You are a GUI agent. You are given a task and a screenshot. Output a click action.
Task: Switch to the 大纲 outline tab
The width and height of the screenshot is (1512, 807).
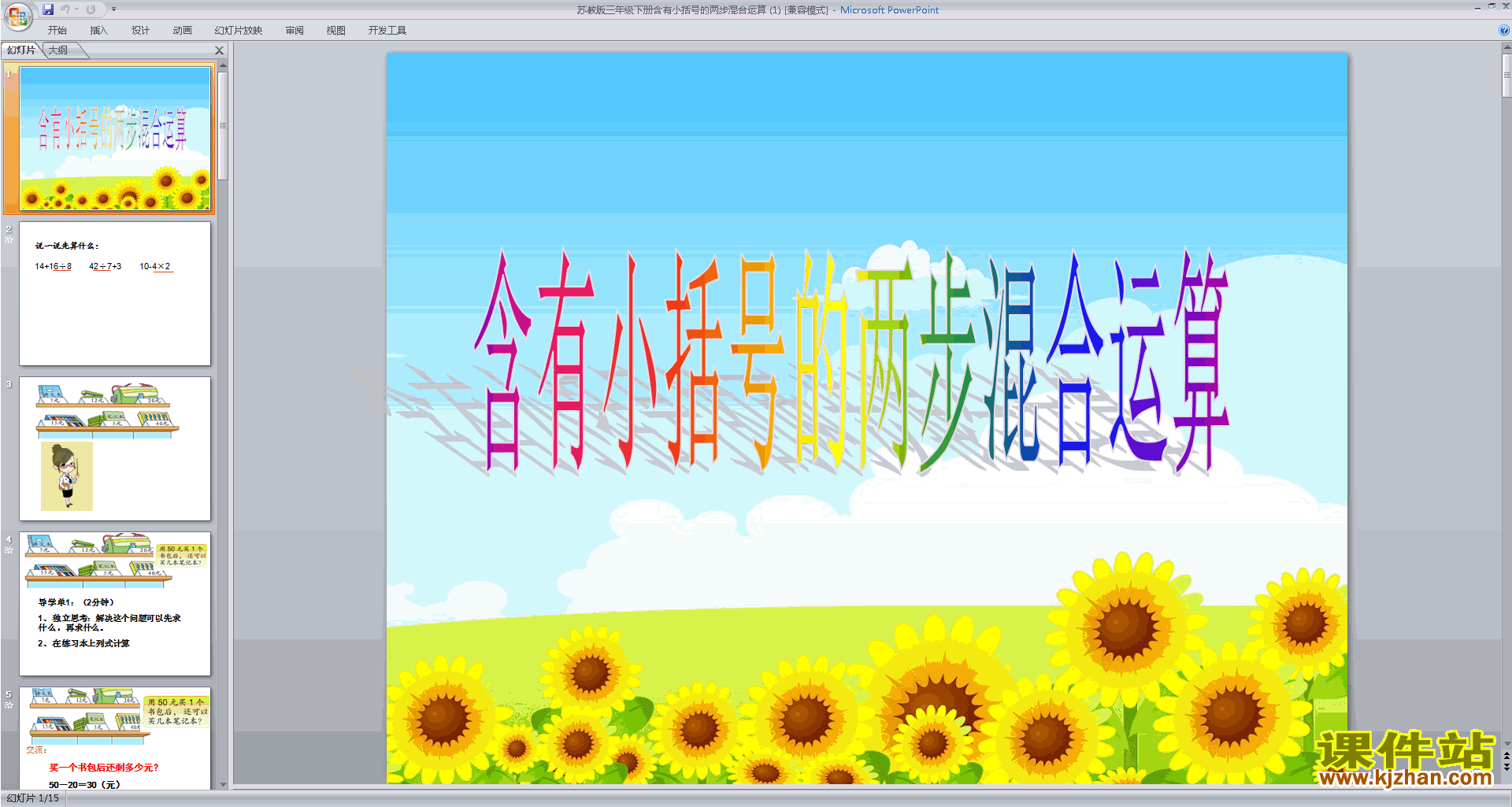(58, 50)
